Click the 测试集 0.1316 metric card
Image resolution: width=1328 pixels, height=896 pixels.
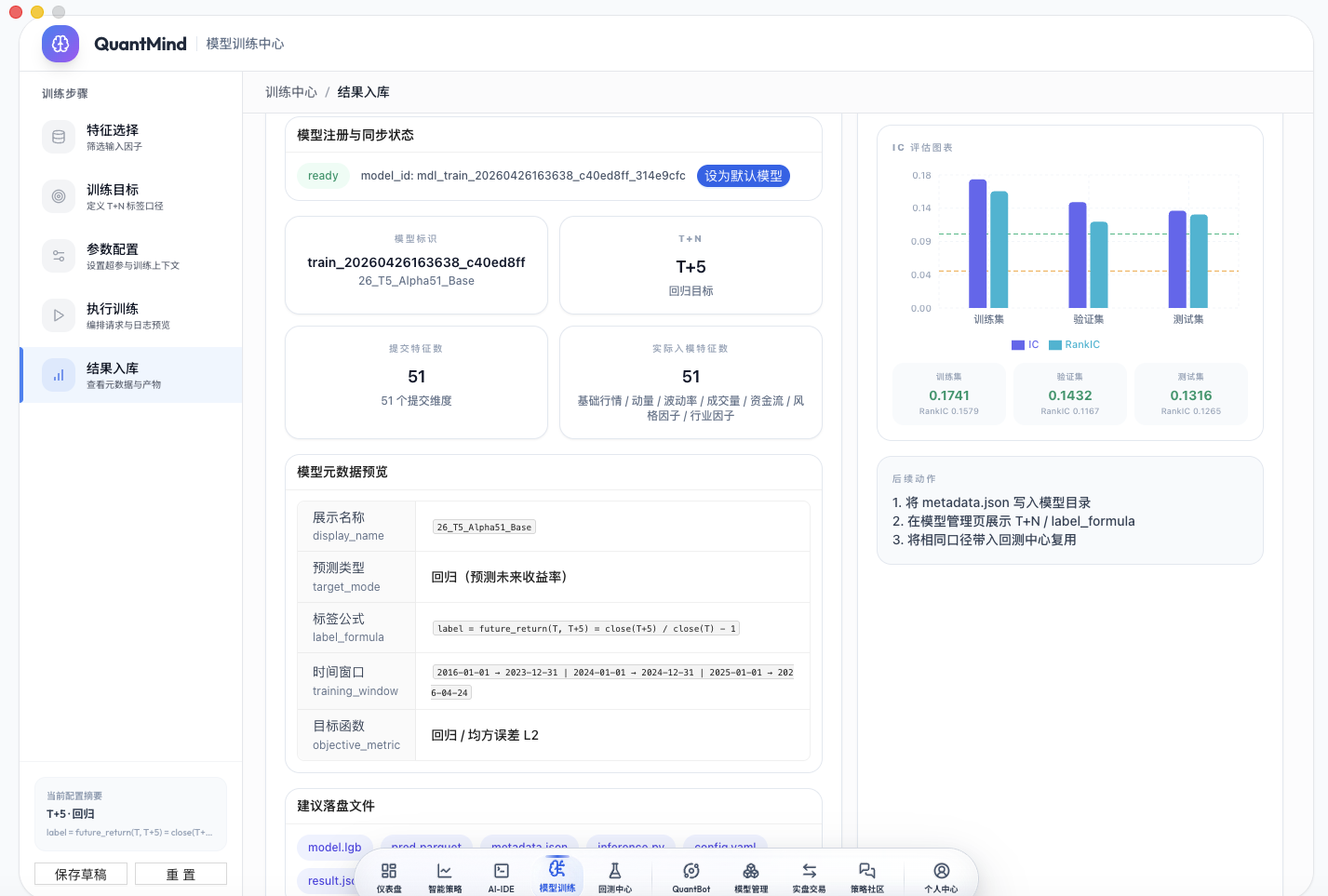click(1191, 395)
